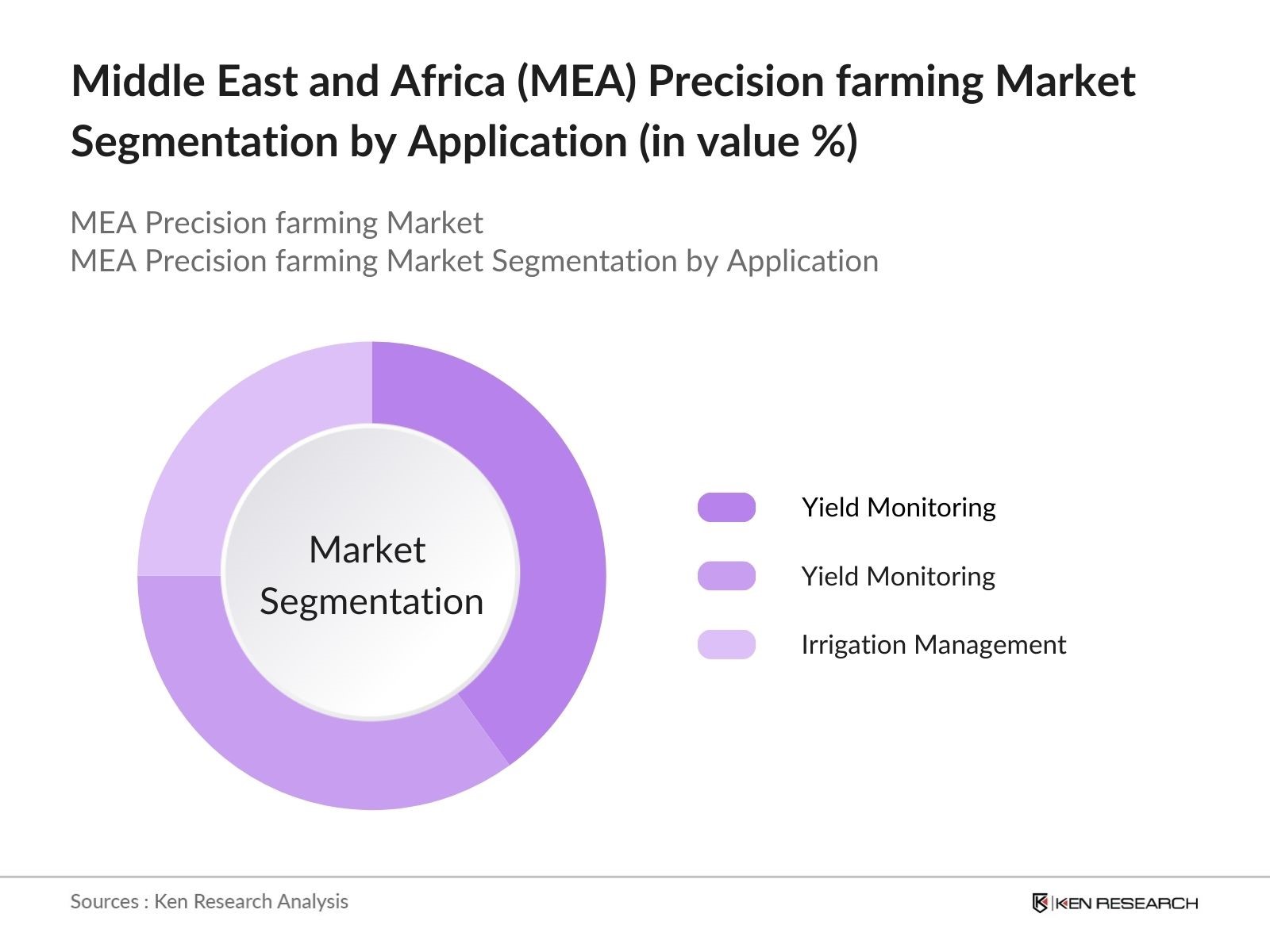Click the KEN RESEARCH wordmark text
Image resolution: width=1270 pixels, height=952 pixels.
(1127, 903)
